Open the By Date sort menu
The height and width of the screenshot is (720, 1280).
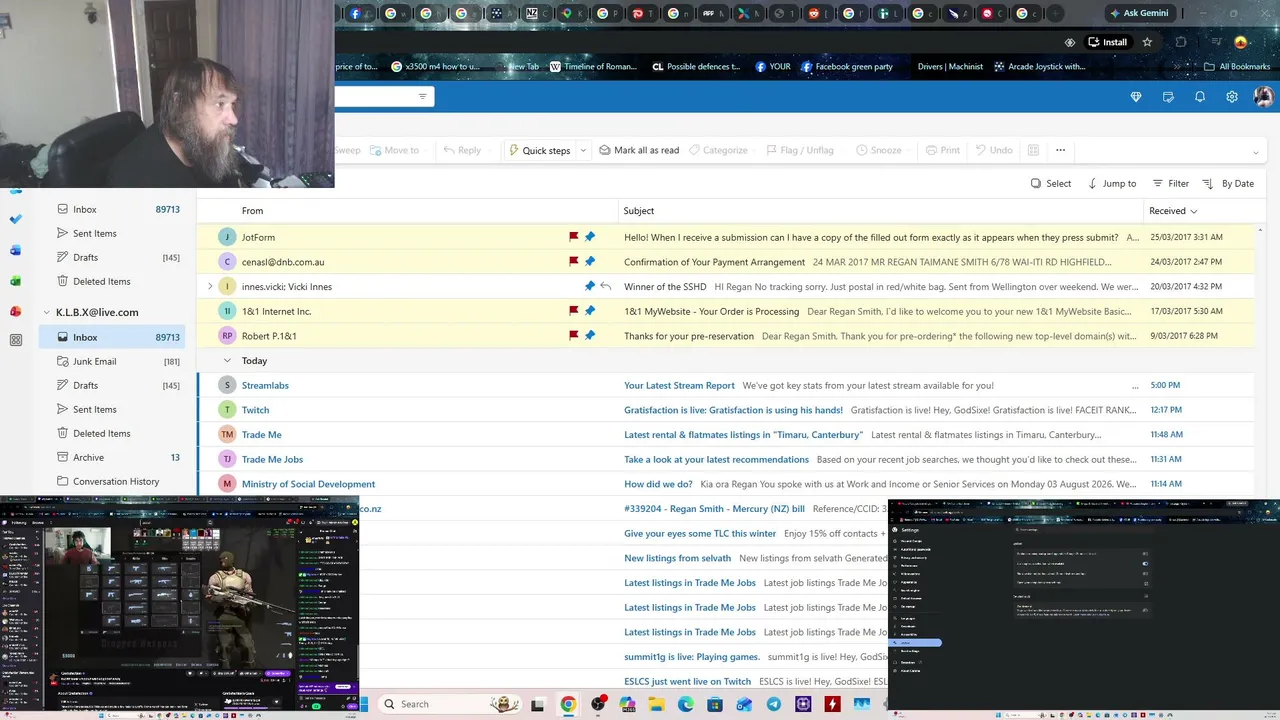click(x=1228, y=183)
